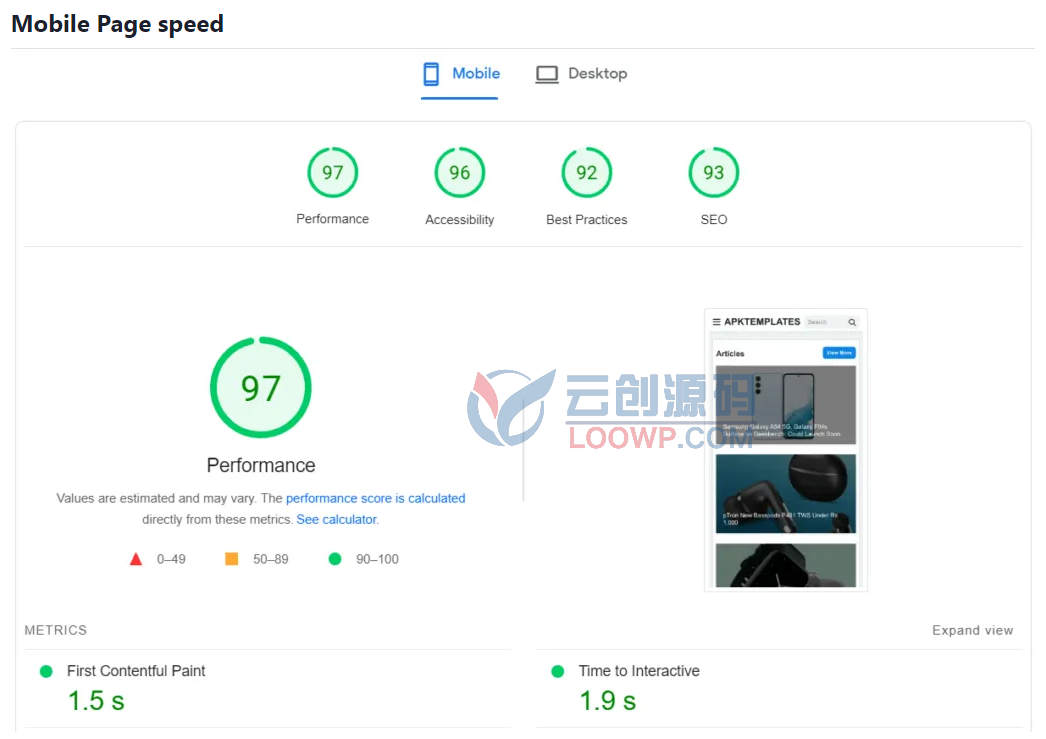Click the hamburger menu in preview screenshot

coord(716,322)
